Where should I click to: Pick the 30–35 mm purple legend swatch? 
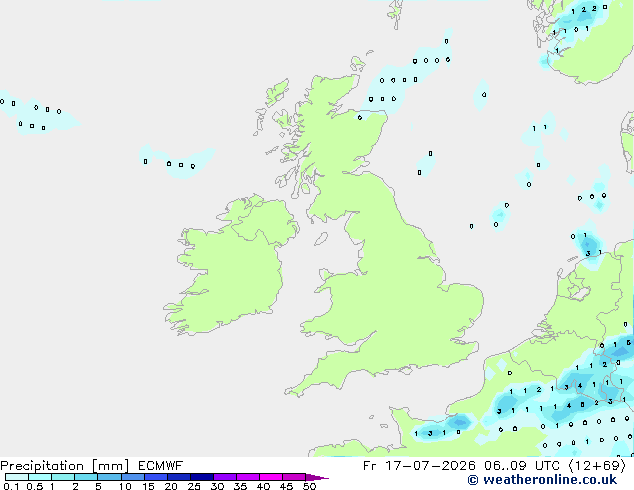click(x=225, y=477)
